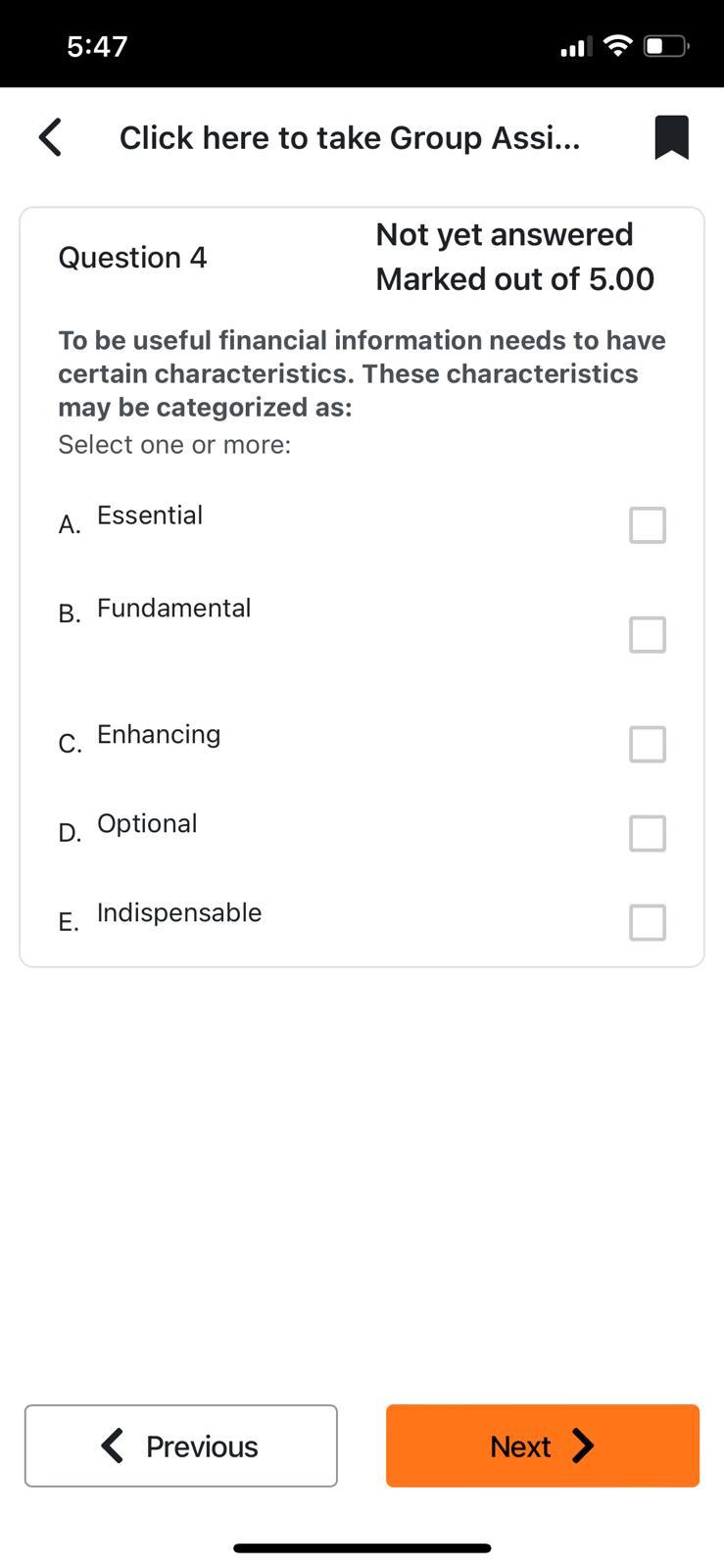This screenshot has width=724, height=1568.
Task: Check the Indispensable checkbox
Action: (648, 922)
